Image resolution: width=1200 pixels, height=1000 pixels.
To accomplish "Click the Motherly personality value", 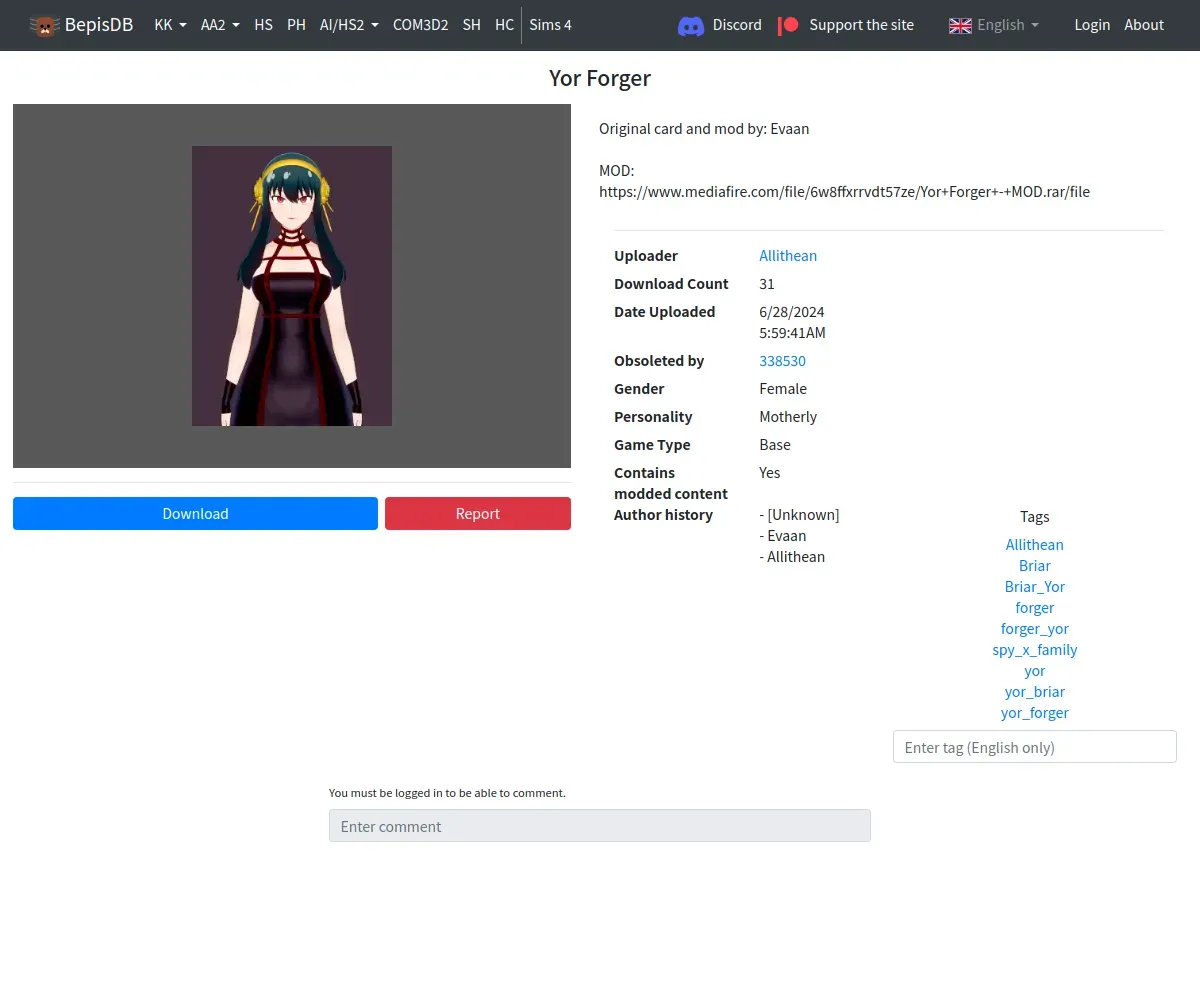I will click(x=788, y=417).
